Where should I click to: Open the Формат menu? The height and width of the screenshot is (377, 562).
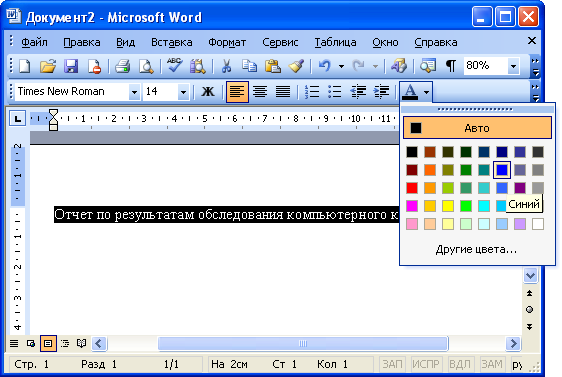(227, 42)
